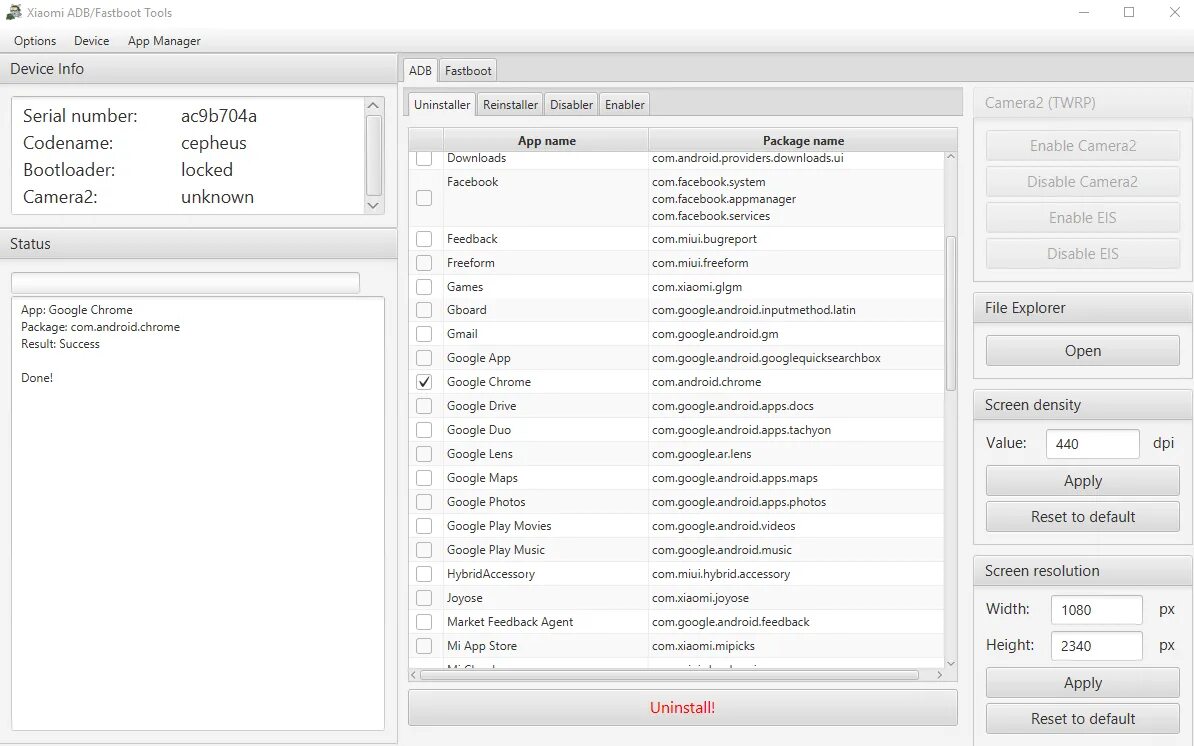Viewport: 1194px width, 746px height.
Task: Select the Enabler tab
Action: (x=624, y=104)
